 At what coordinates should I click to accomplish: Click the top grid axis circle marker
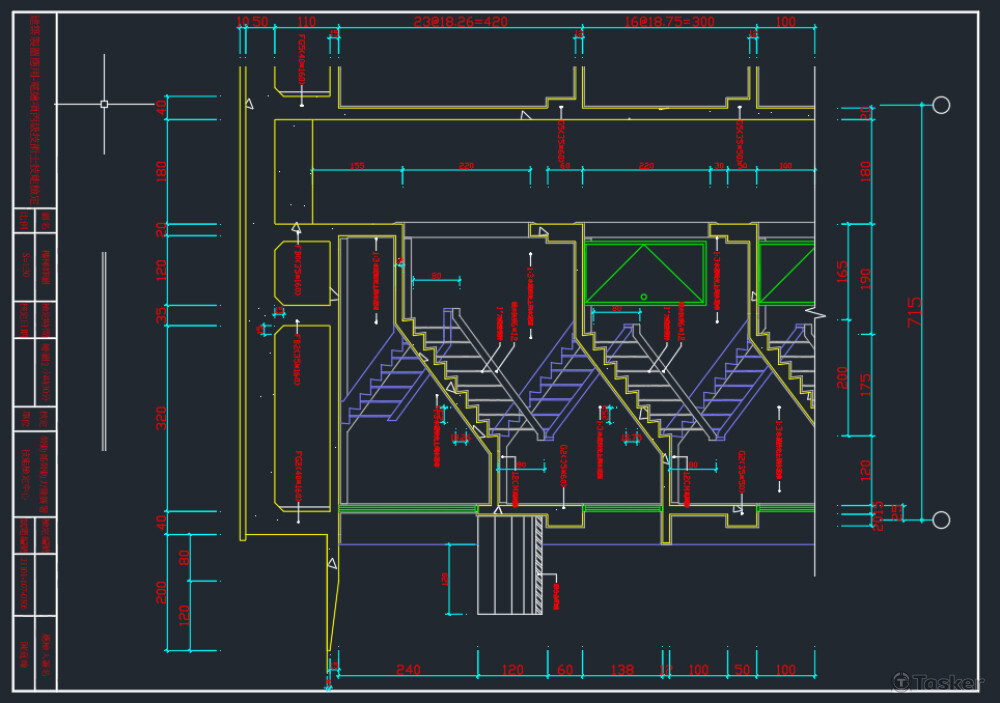pyautogui.click(x=940, y=105)
